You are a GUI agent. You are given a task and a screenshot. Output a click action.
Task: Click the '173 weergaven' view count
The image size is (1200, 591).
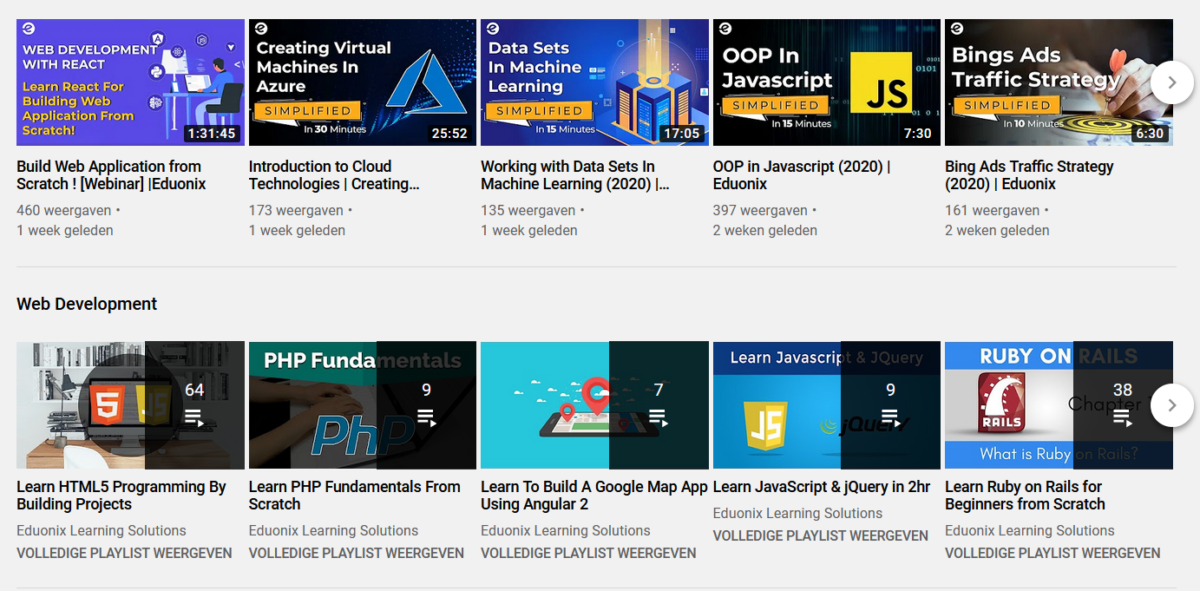pyautogui.click(x=296, y=211)
